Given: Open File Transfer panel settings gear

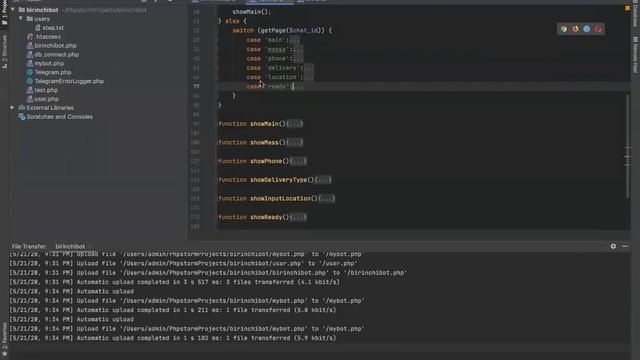Looking at the screenshot, I should (613, 246).
